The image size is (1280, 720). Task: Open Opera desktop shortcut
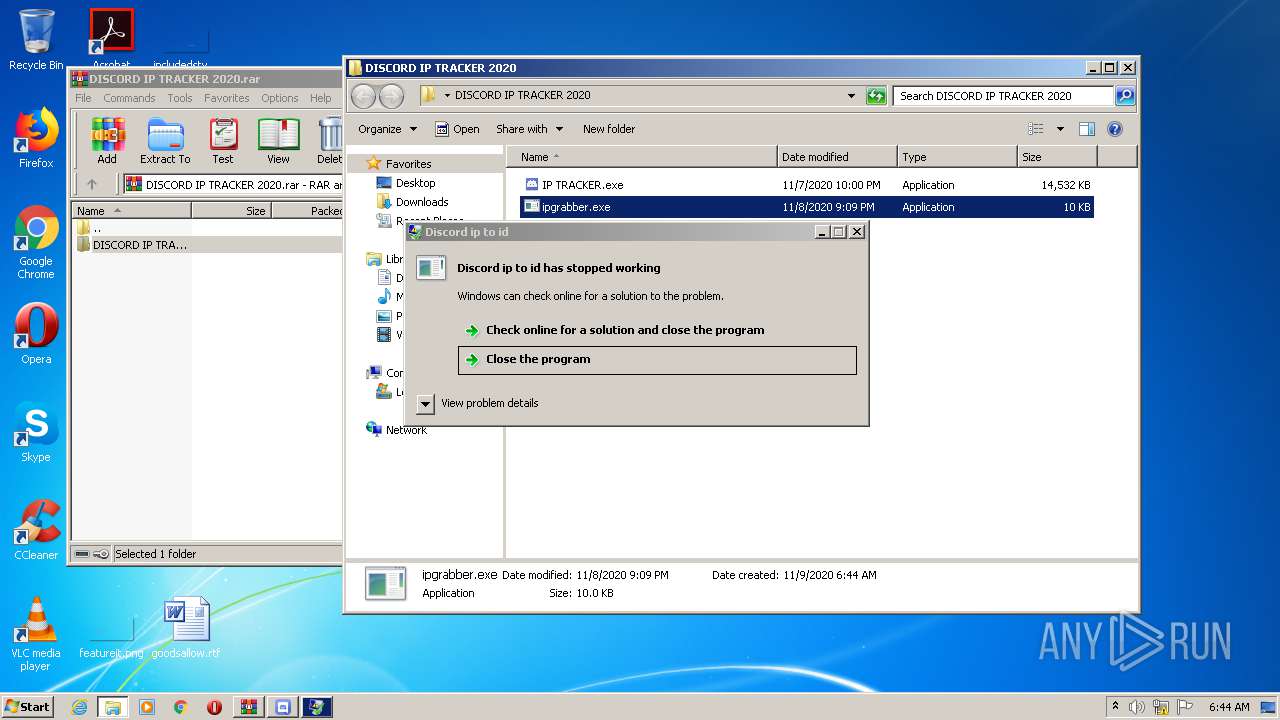(x=36, y=334)
